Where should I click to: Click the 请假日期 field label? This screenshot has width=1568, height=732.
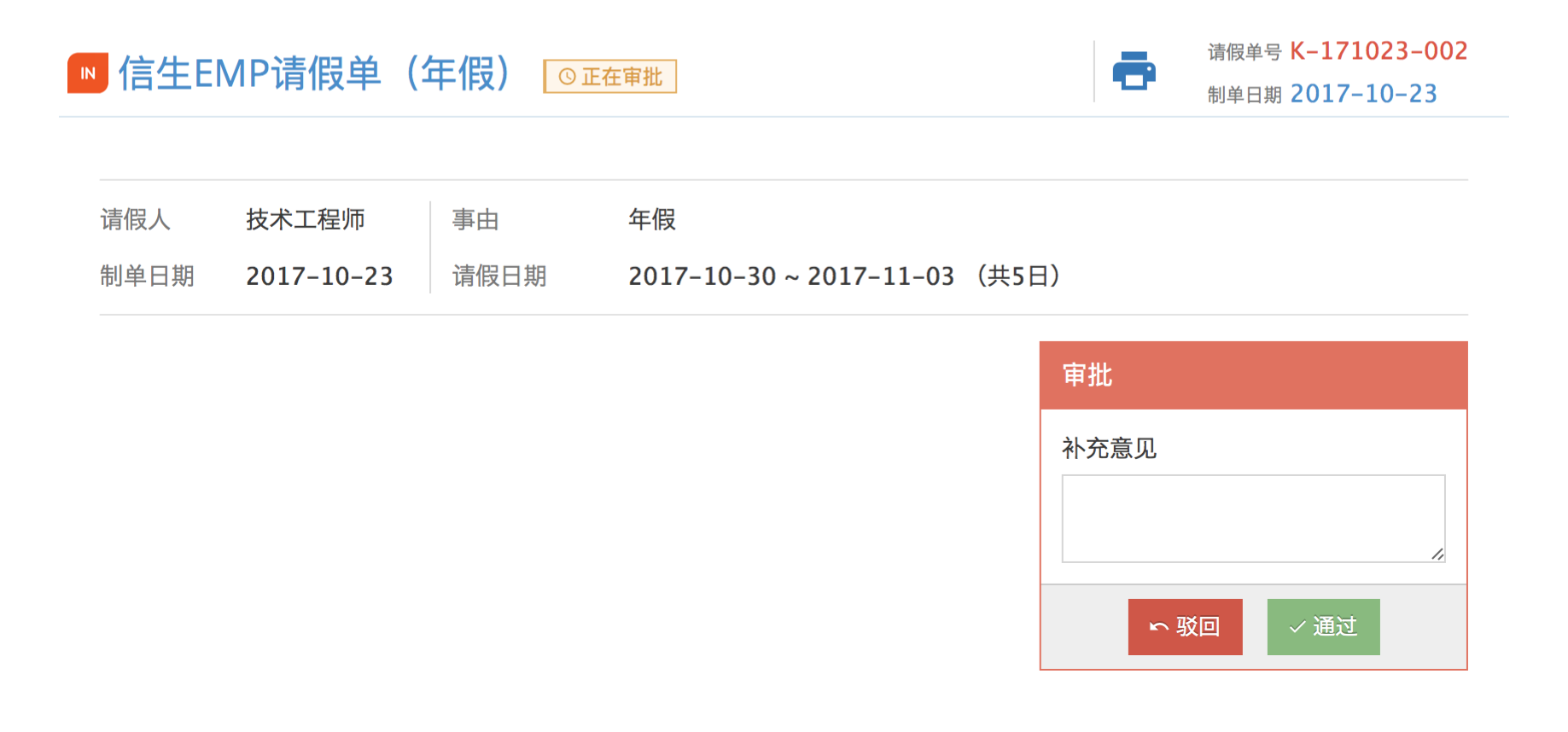pyautogui.click(x=499, y=276)
